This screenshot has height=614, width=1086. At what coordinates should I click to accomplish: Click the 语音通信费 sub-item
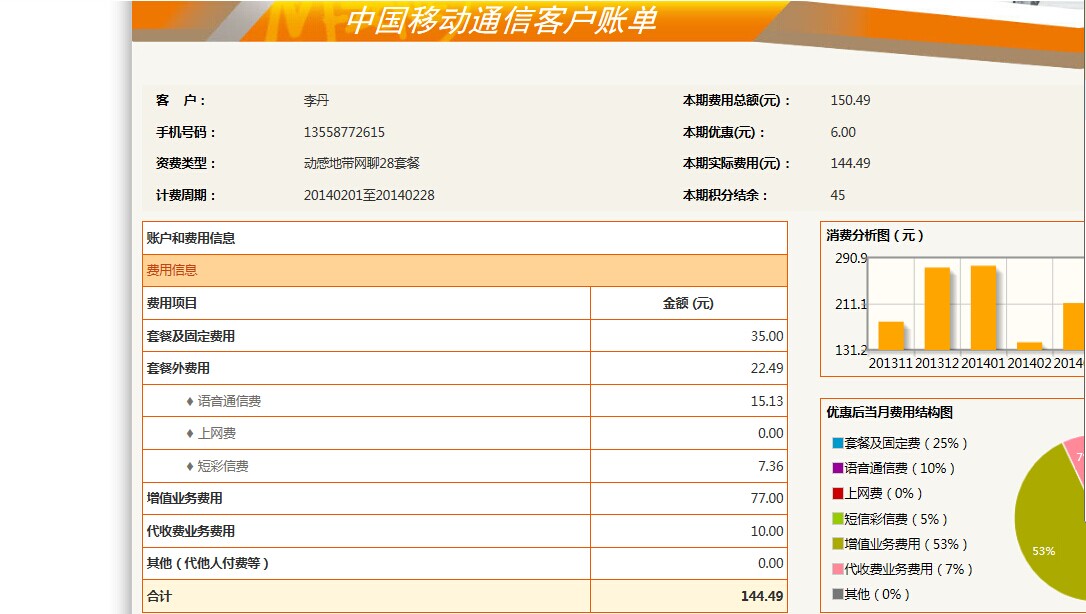tap(229, 401)
